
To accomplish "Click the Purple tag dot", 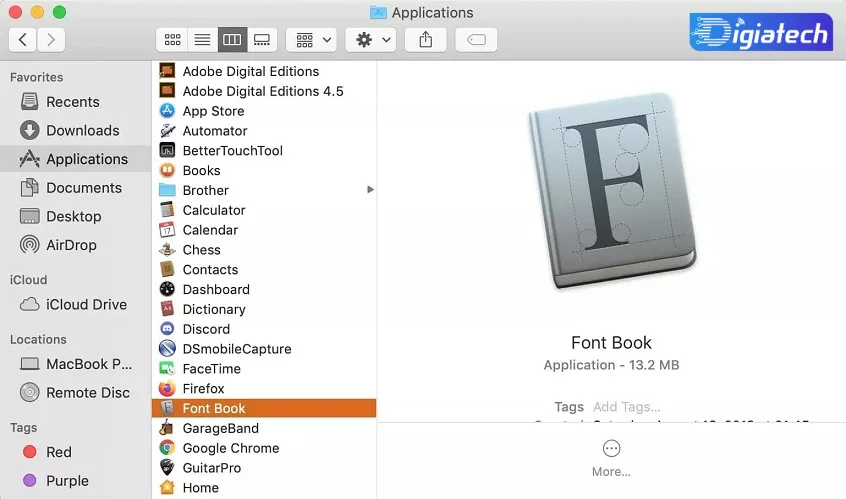I will (30, 481).
